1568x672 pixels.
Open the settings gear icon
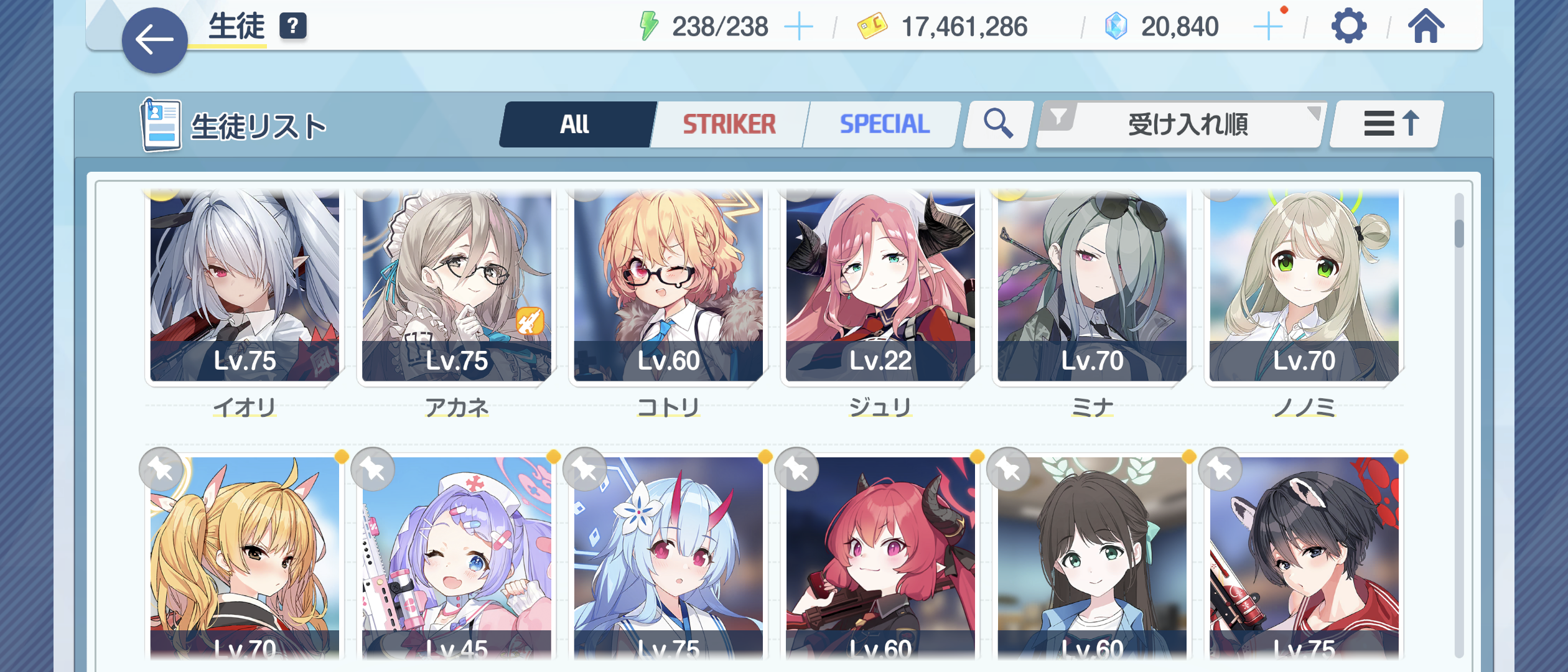tap(1348, 27)
